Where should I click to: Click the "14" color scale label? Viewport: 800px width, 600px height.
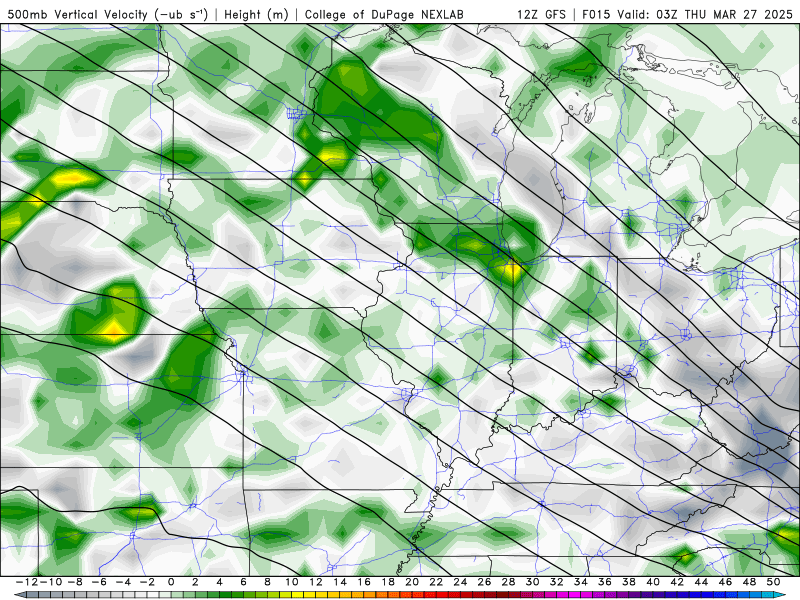[340, 582]
